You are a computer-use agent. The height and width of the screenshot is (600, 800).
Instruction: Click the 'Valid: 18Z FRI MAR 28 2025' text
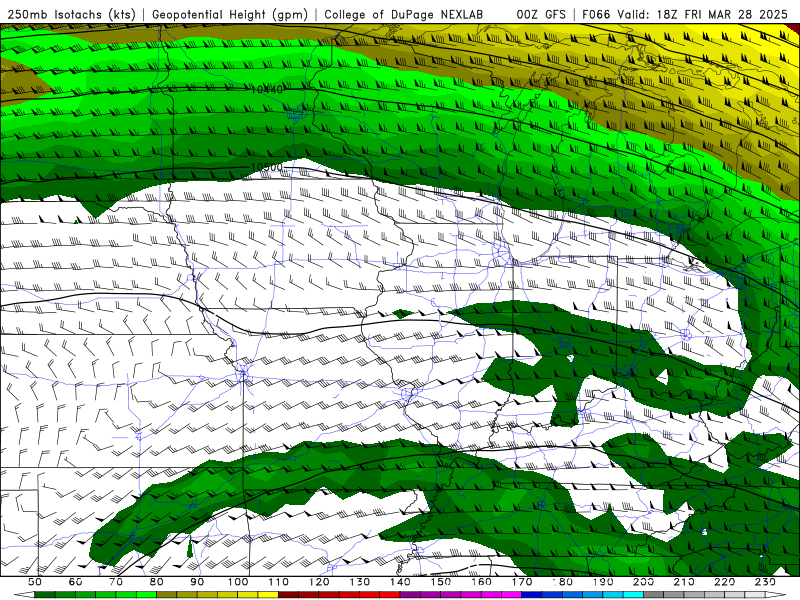point(703,14)
